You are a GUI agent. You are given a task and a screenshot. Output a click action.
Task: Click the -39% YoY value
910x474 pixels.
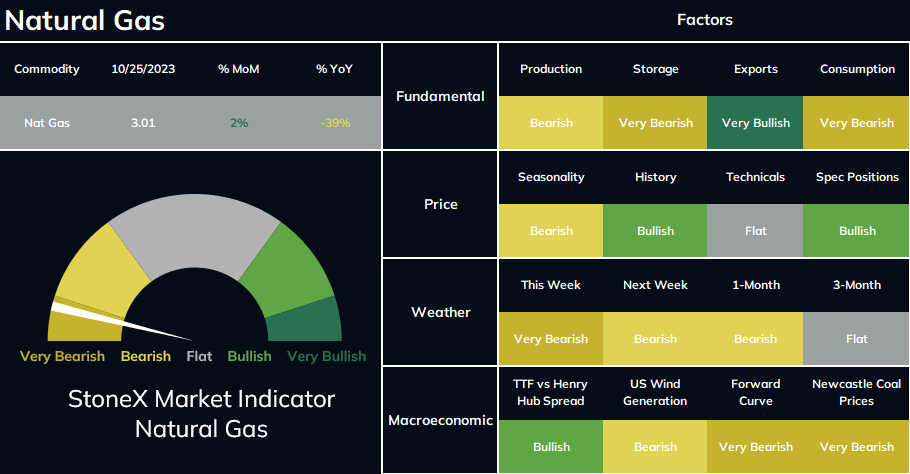click(x=335, y=123)
